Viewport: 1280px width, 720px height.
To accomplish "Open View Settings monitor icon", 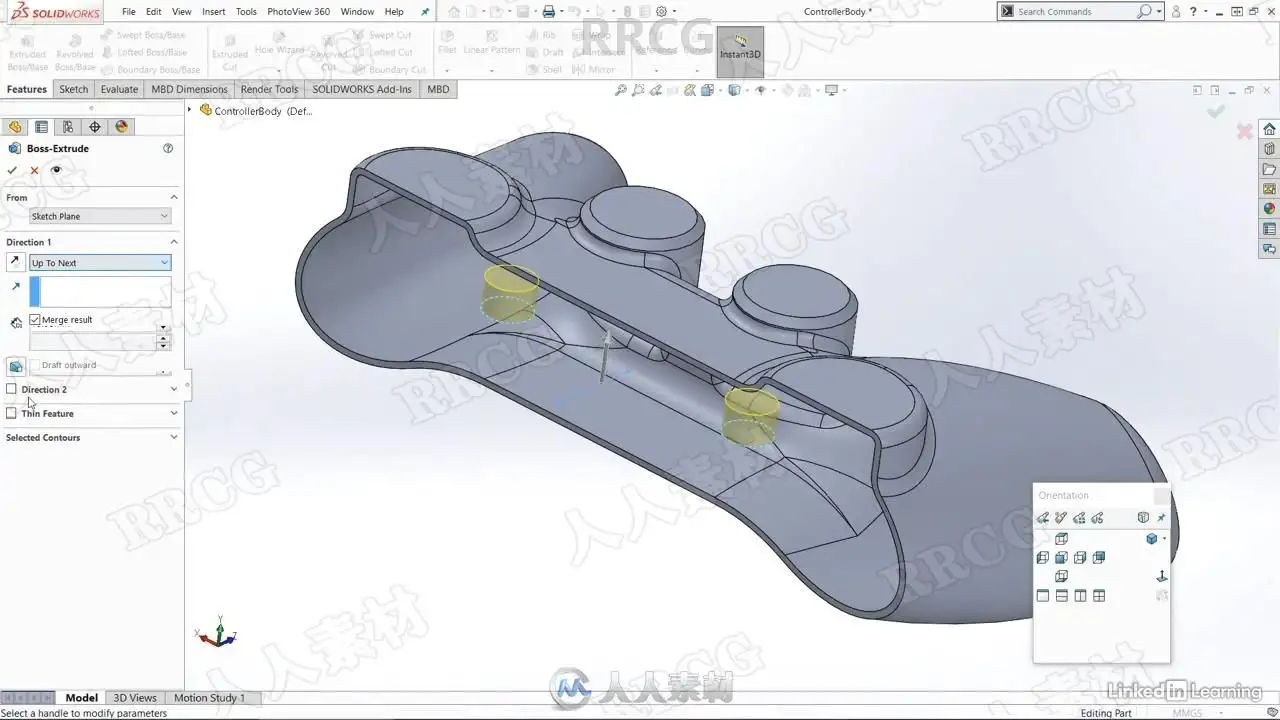I will click(x=831, y=90).
